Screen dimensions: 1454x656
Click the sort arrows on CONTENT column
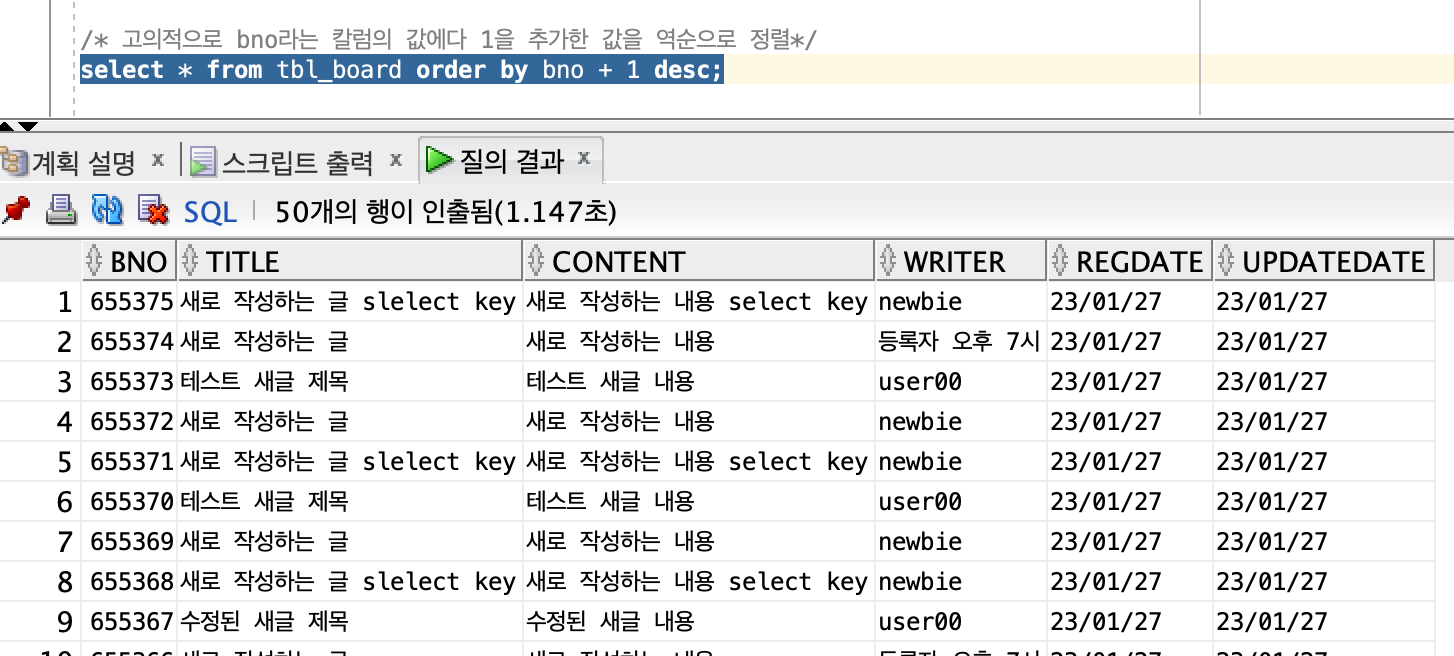pyautogui.click(x=534, y=261)
